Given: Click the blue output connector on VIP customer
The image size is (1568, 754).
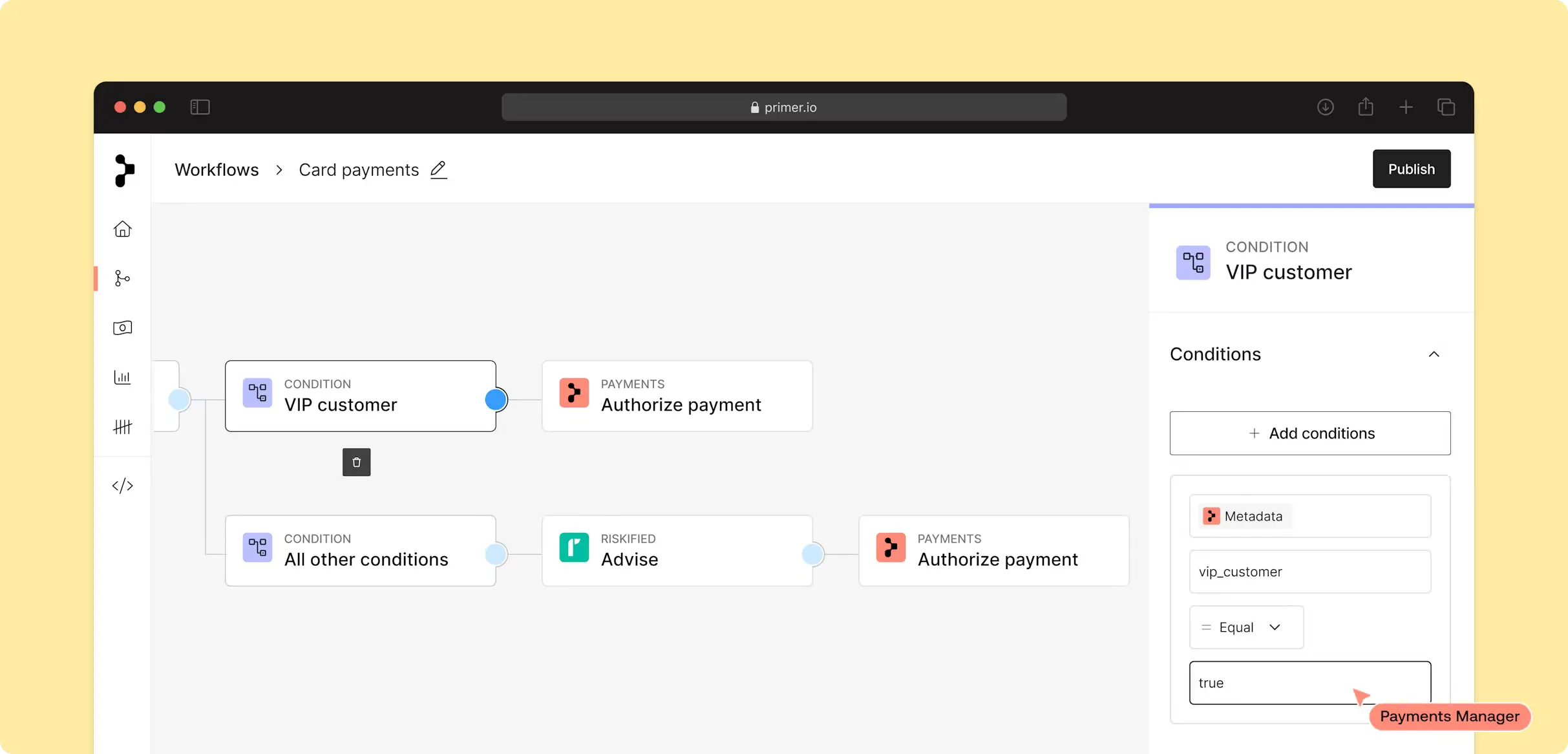Looking at the screenshot, I should coord(496,400).
